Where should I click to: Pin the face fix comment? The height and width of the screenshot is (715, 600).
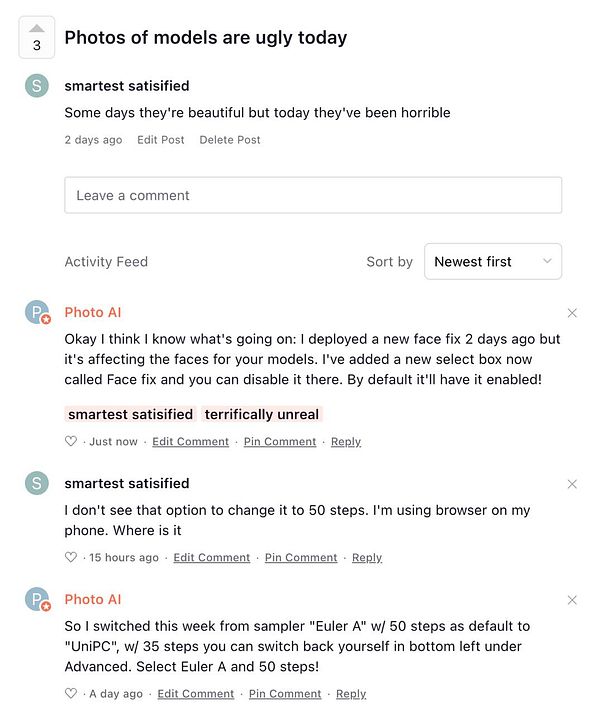(280, 442)
